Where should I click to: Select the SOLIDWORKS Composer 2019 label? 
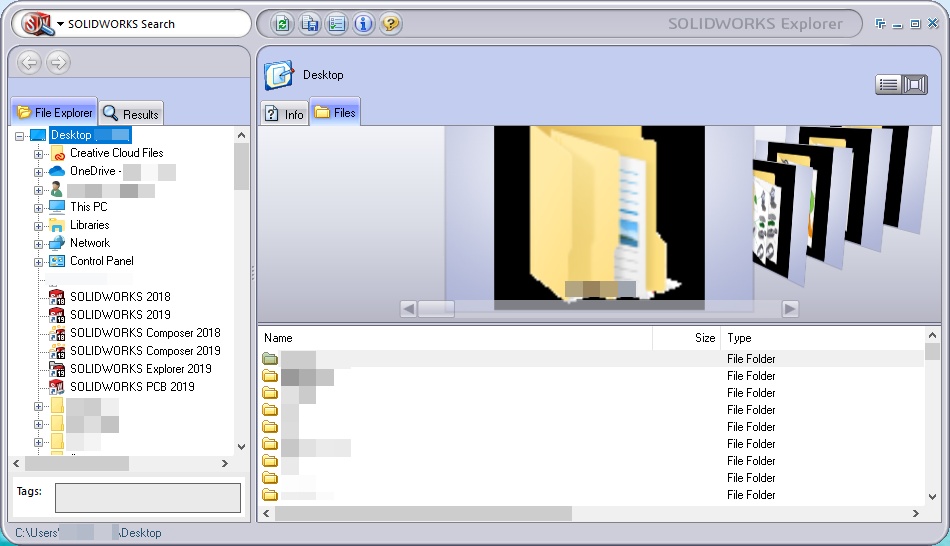tap(145, 350)
